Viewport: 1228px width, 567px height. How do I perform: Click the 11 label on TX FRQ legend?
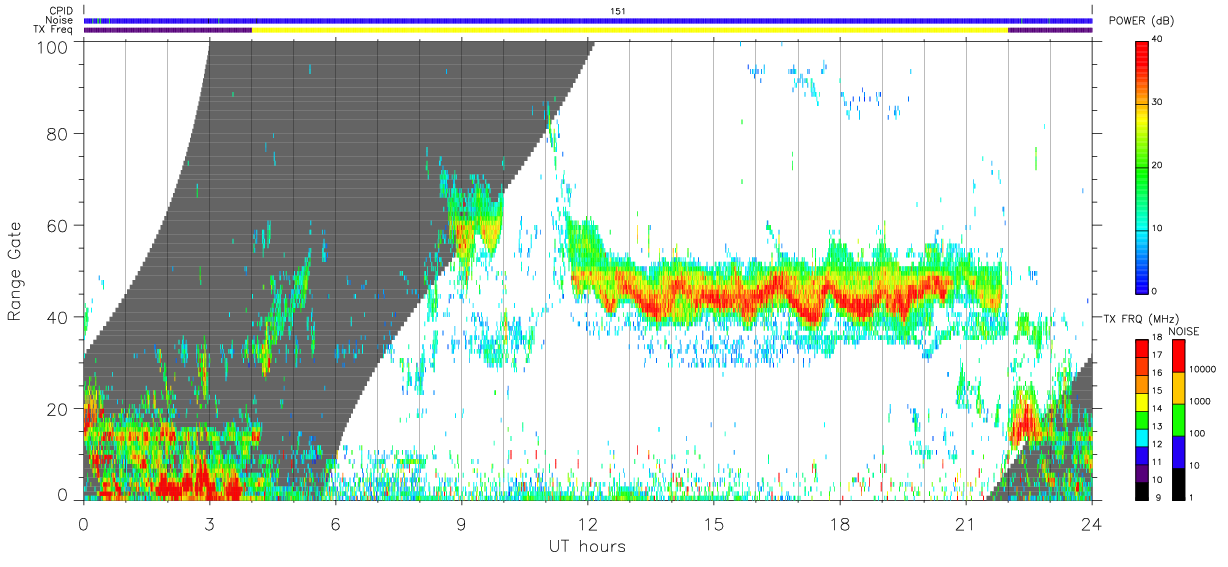(1158, 461)
